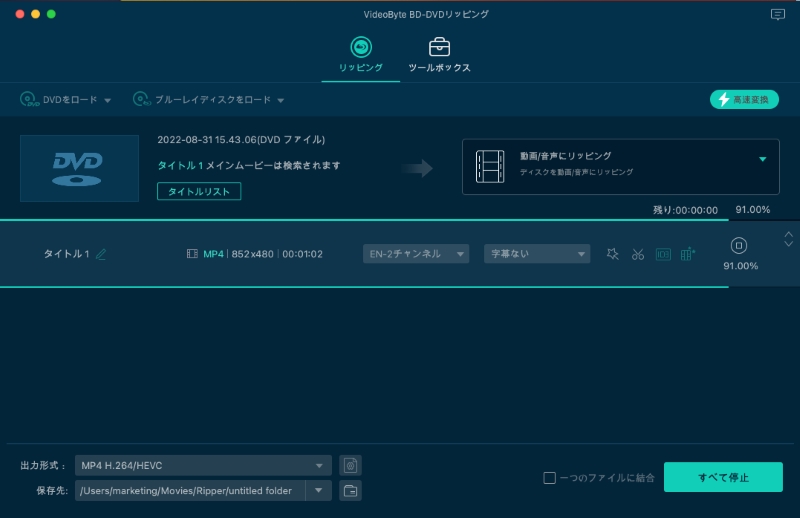
Task: Move タイトル 1 down with arrow
Action: [789, 244]
